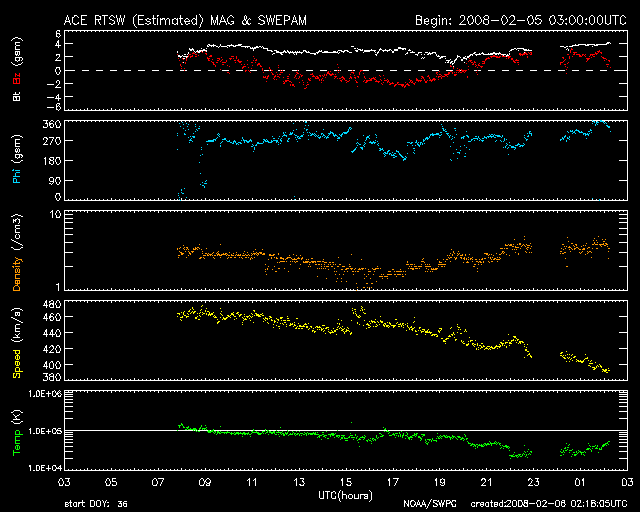
Task: Click the red 'Bz' axis label
Action: 17,78
